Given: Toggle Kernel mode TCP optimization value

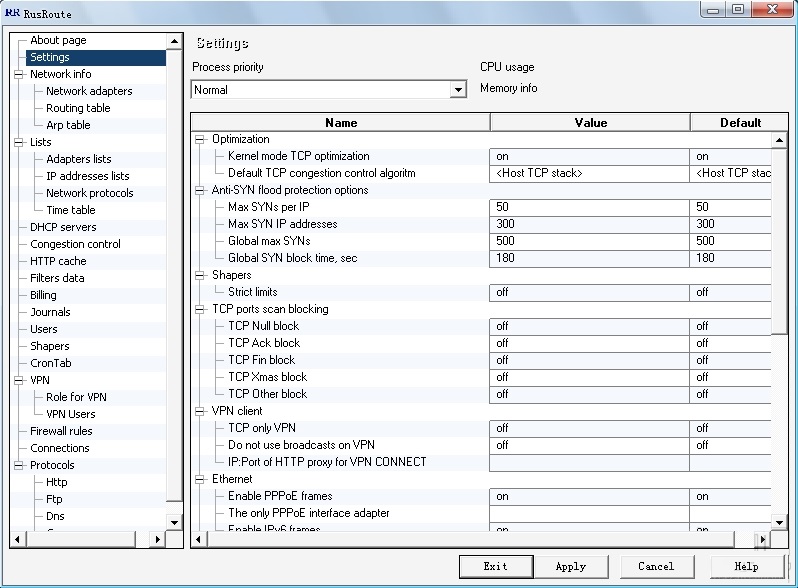Looking at the screenshot, I should click(589, 156).
